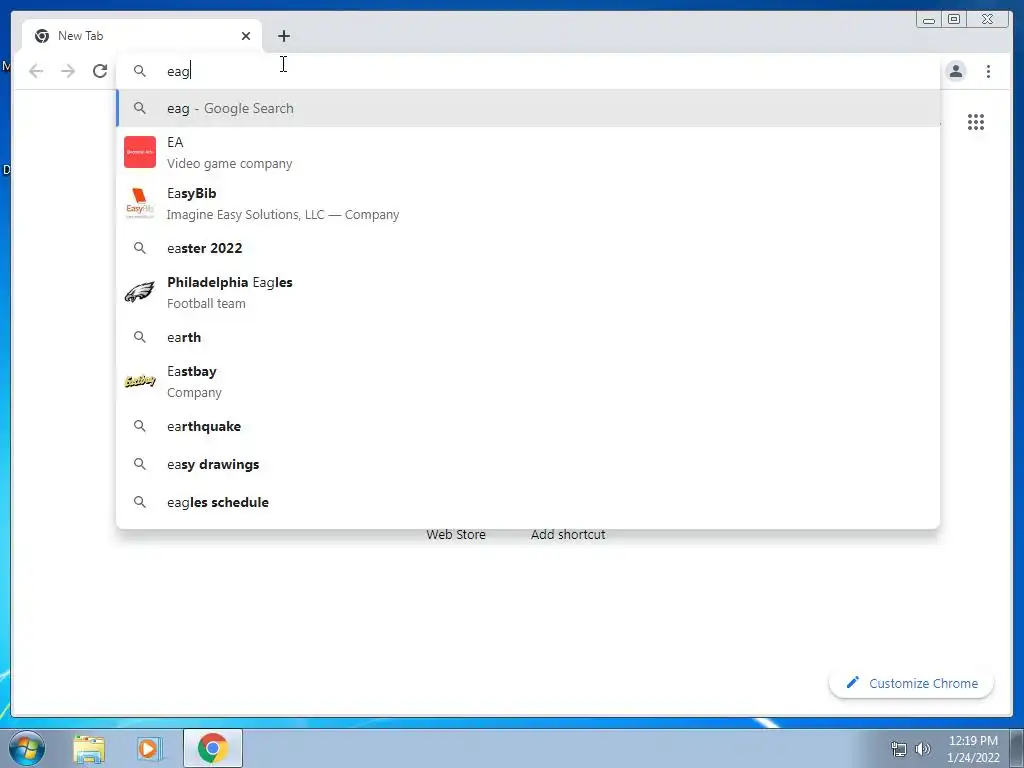This screenshot has height=768, width=1024.
Task: Launch Windows Media Player from taskbar
Action: [x=149, y=748]
